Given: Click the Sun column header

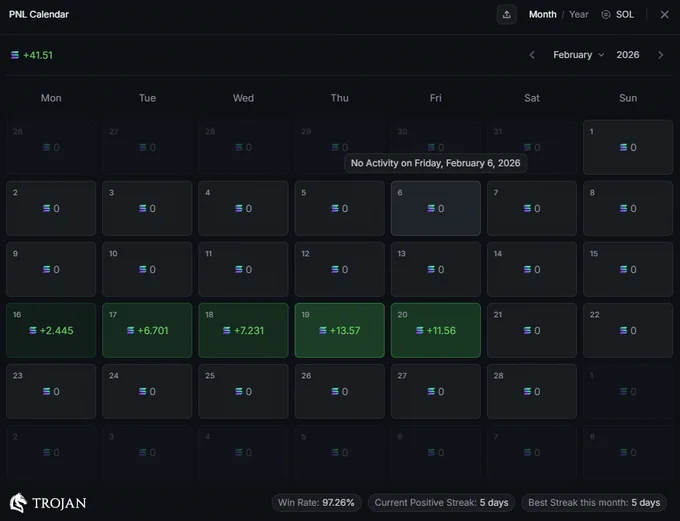Looking at the screenshot, I should tap(628, 98).
